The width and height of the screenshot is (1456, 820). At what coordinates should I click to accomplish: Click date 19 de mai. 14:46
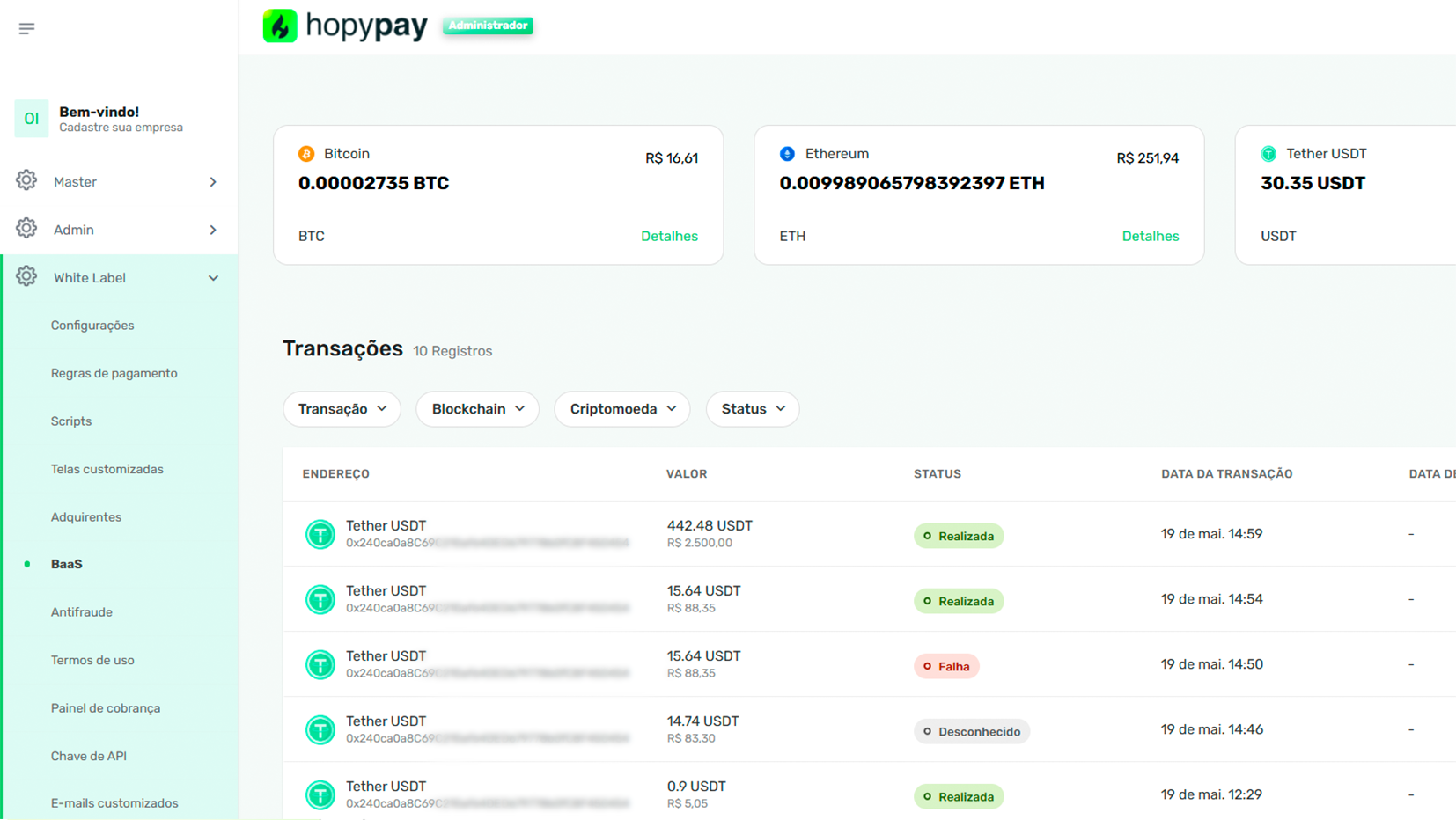tap(1212, 729)
